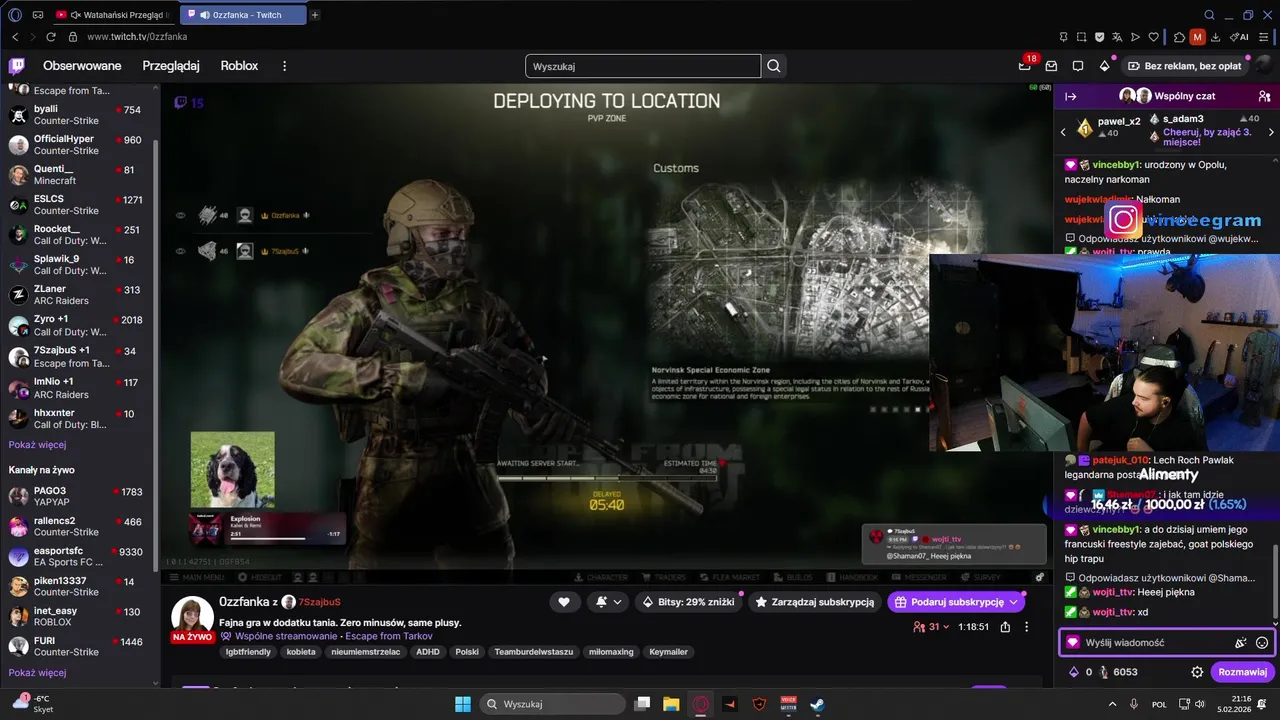This screenshot has height=720, width=1280.
Task: Show next leaderboard entry in chat
Action: coord(1271,132)
